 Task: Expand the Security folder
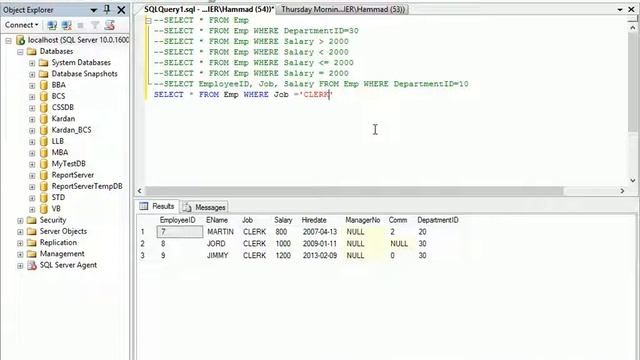pos(20,220)
